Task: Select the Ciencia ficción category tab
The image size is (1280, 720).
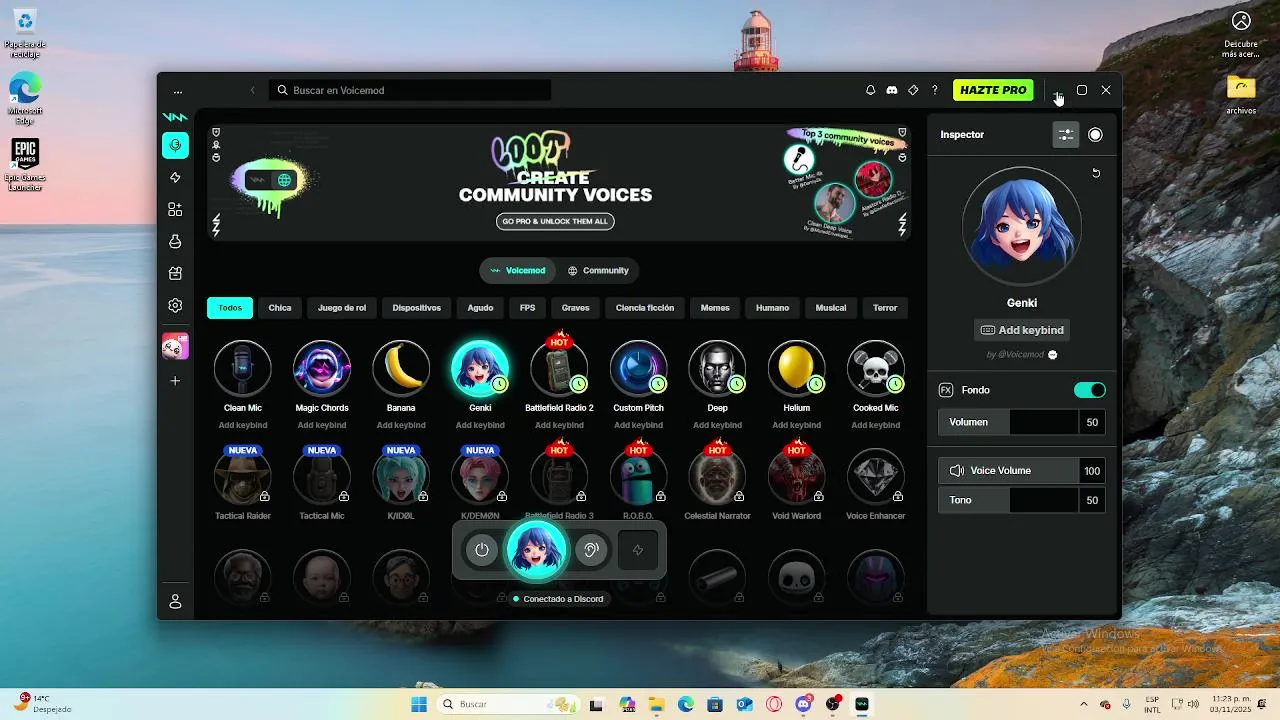Action: (x=645, y=308)
